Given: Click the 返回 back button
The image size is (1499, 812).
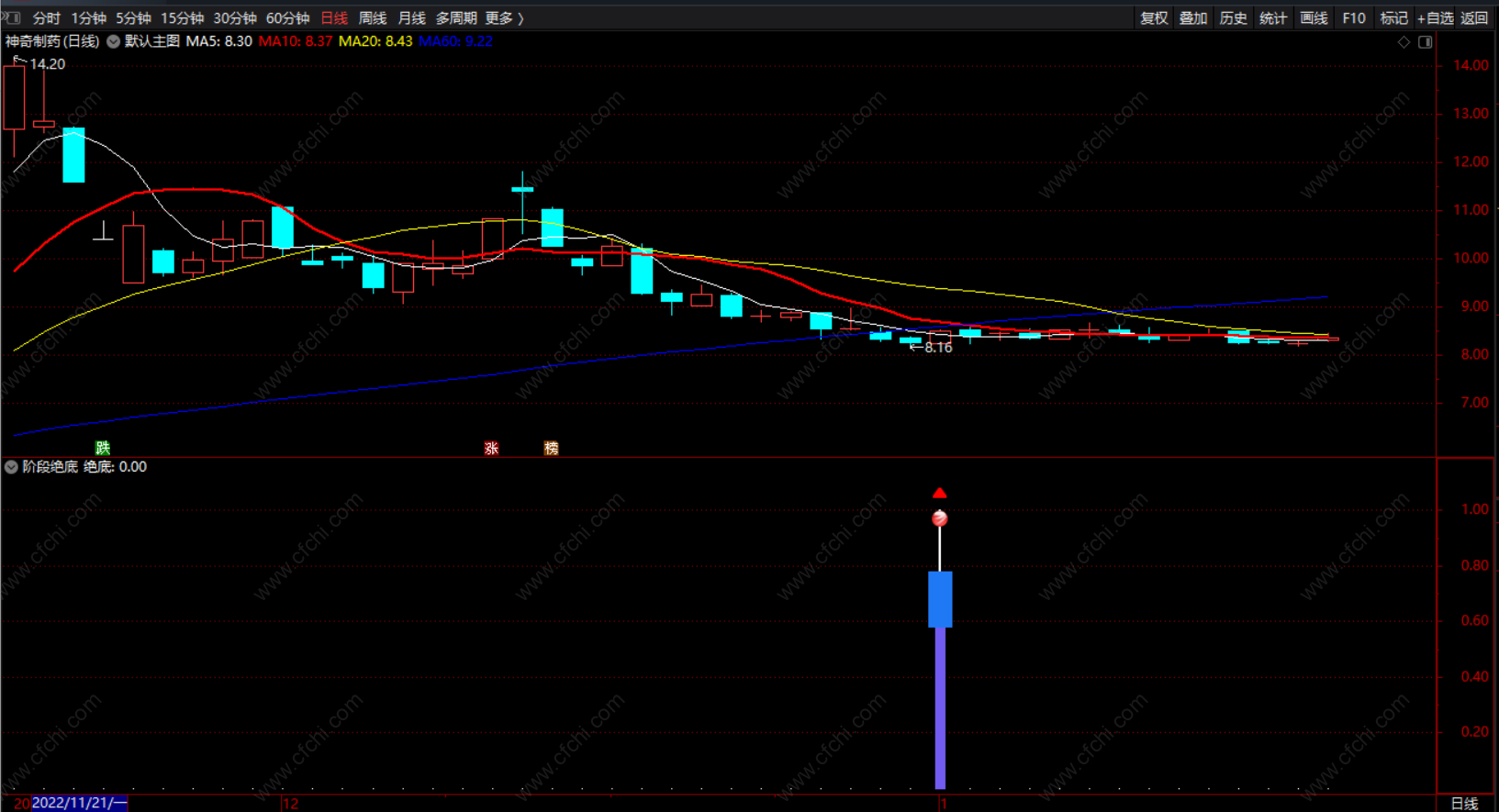Looking at the screenshot, I should point(1474,18).
